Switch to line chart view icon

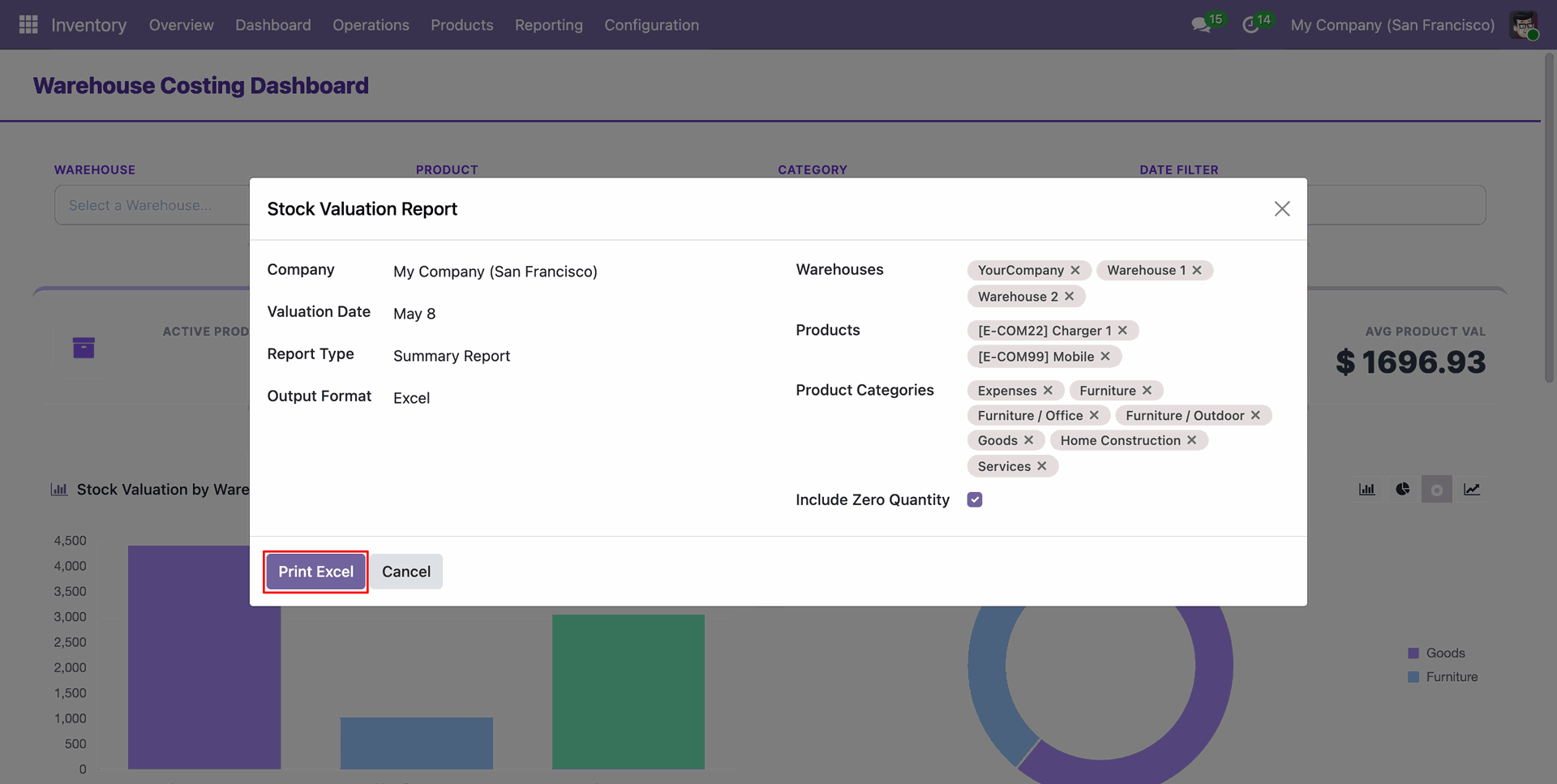point(1472,489)
